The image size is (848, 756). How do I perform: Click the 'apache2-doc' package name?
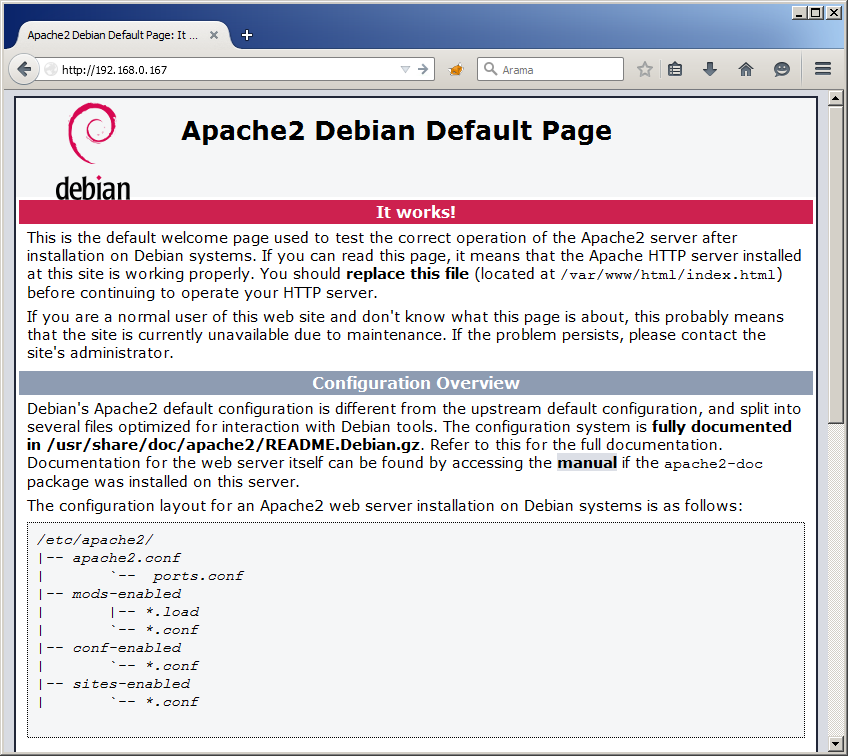pyautogui.click(x=713, y=464)
